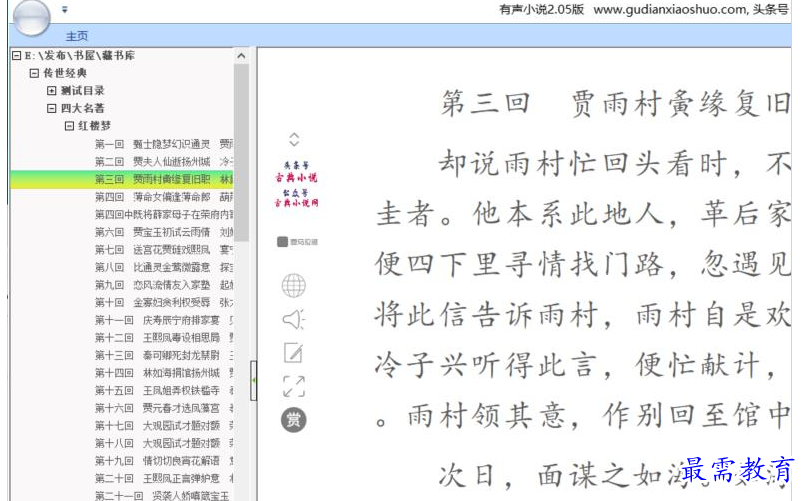Viewport: 803px width, 501px height.
Task: Open chapter 第二十回 王熙凤正言弹妒意
Action: (164, 478)
